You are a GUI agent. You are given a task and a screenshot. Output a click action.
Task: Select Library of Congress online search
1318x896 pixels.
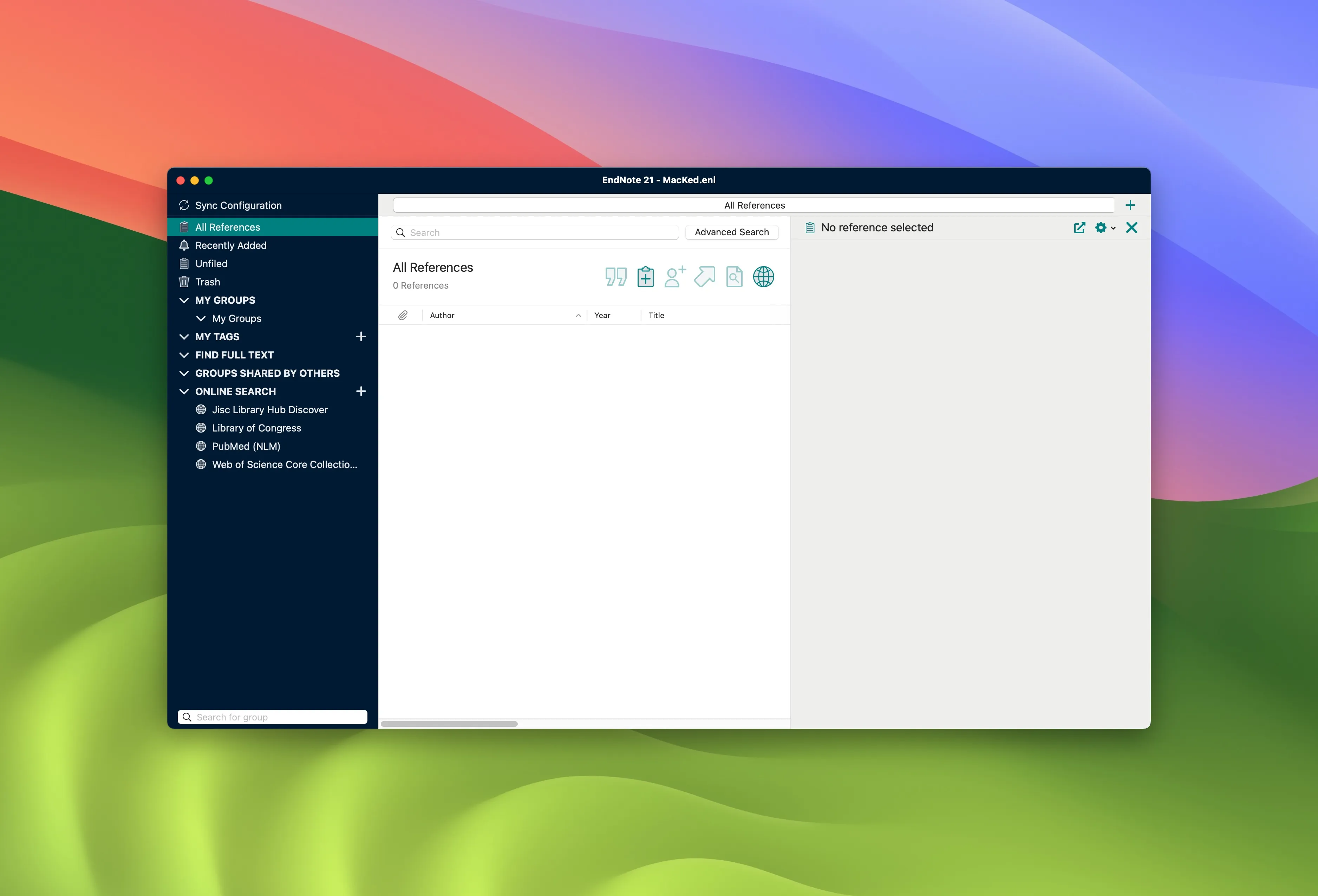272,428
